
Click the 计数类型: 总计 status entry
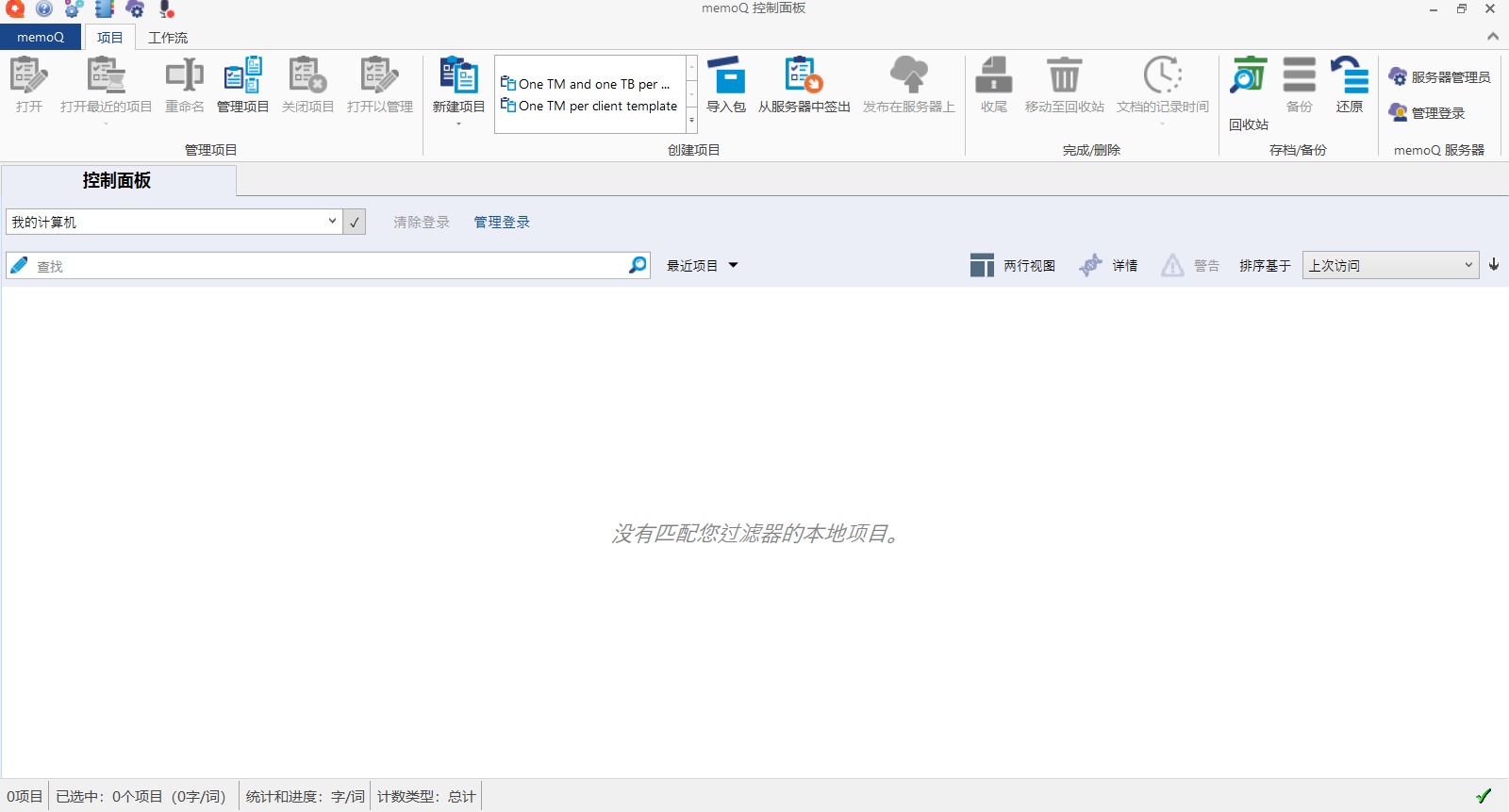426,797
